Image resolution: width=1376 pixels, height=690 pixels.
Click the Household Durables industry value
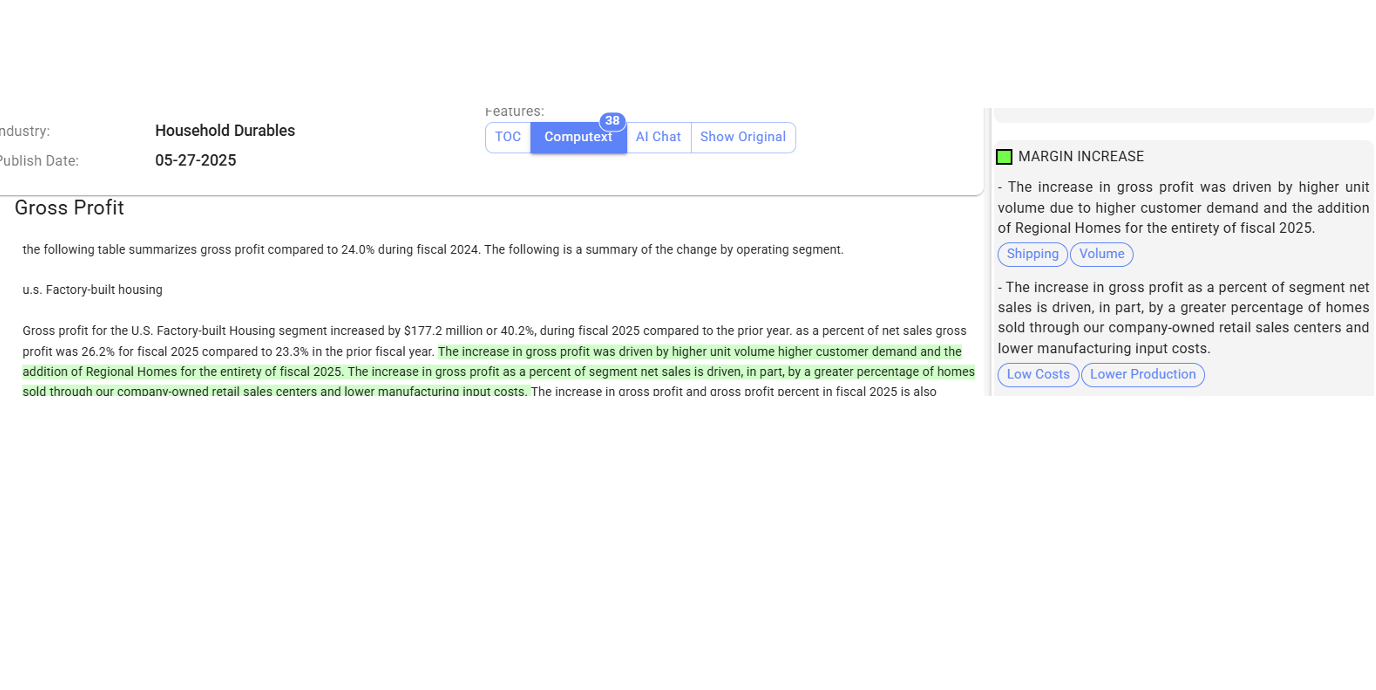tap(225, 131)
